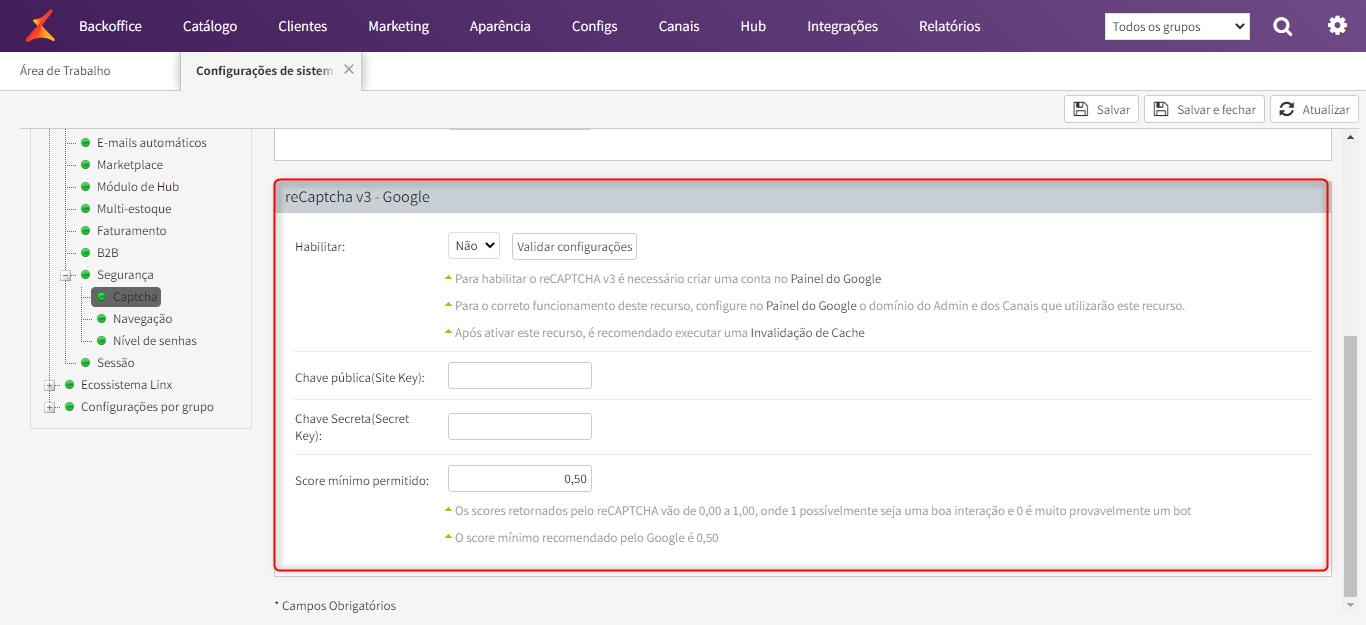
Task: Click green dot beside Módulo de Hub
Action: coord(86,187)
